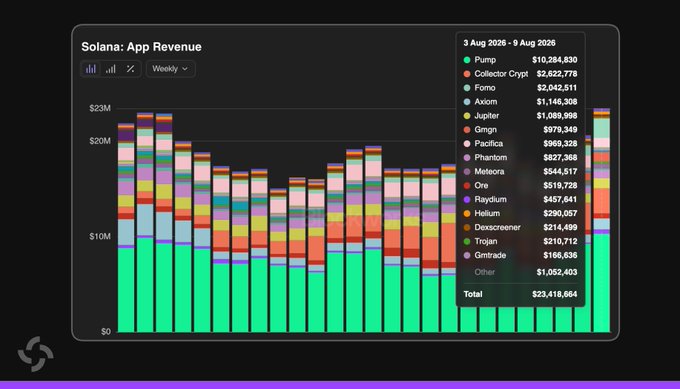This screenshot has width=680, height=389.
Task: Click the Blockworks logo in the corner
Action: click(36, 354)
